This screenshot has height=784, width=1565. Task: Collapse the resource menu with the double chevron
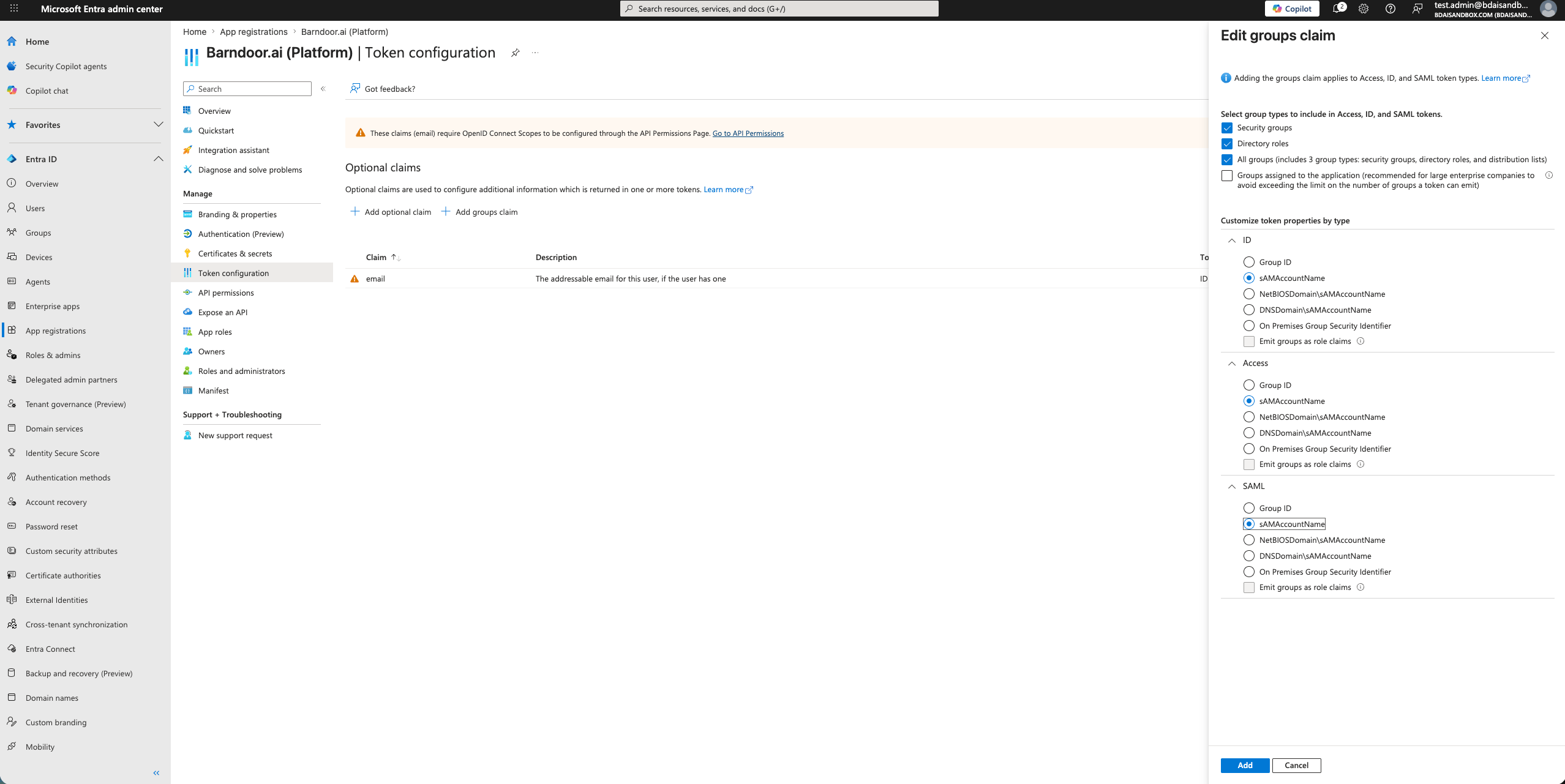323,89
